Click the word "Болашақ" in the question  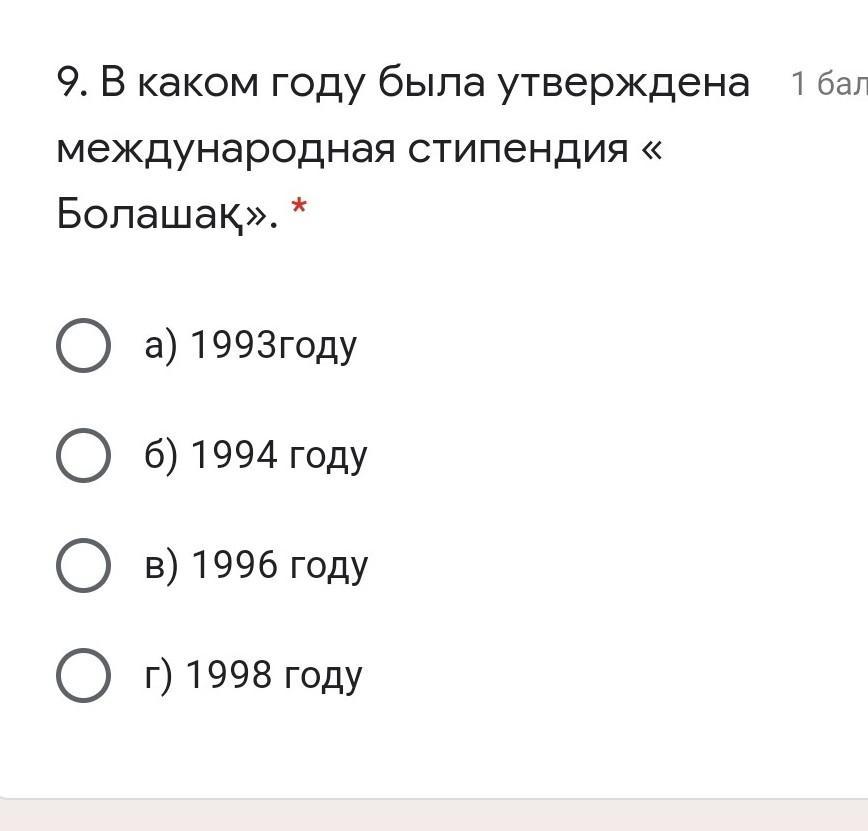[x=160, y=212]
